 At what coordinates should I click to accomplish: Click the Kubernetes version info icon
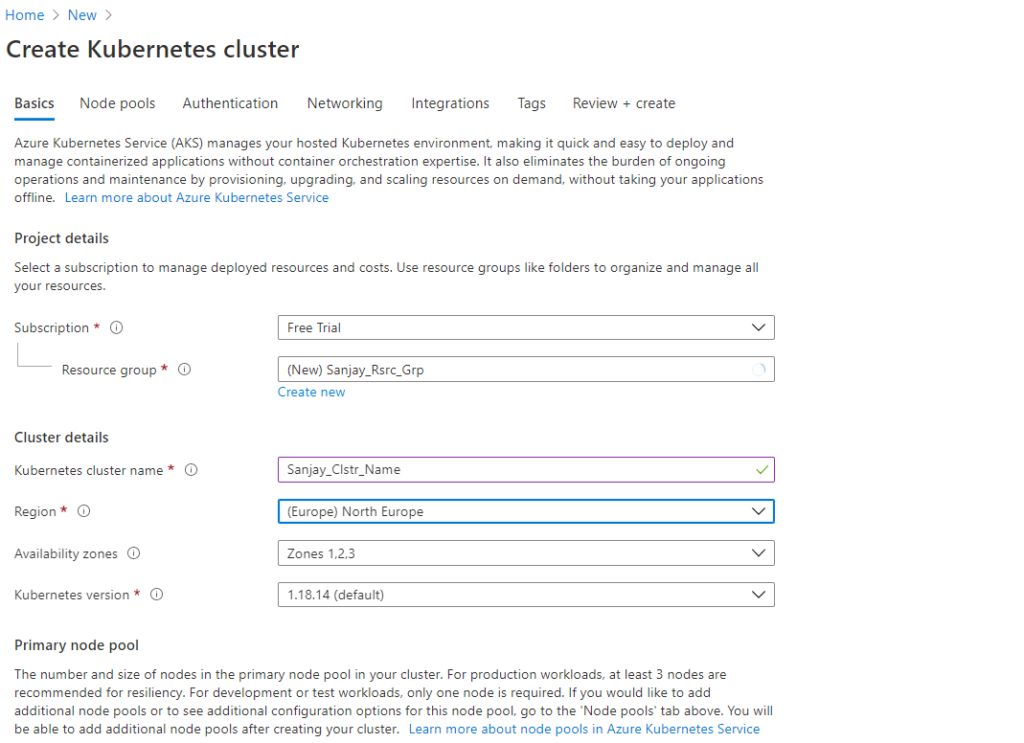(157, 595)
